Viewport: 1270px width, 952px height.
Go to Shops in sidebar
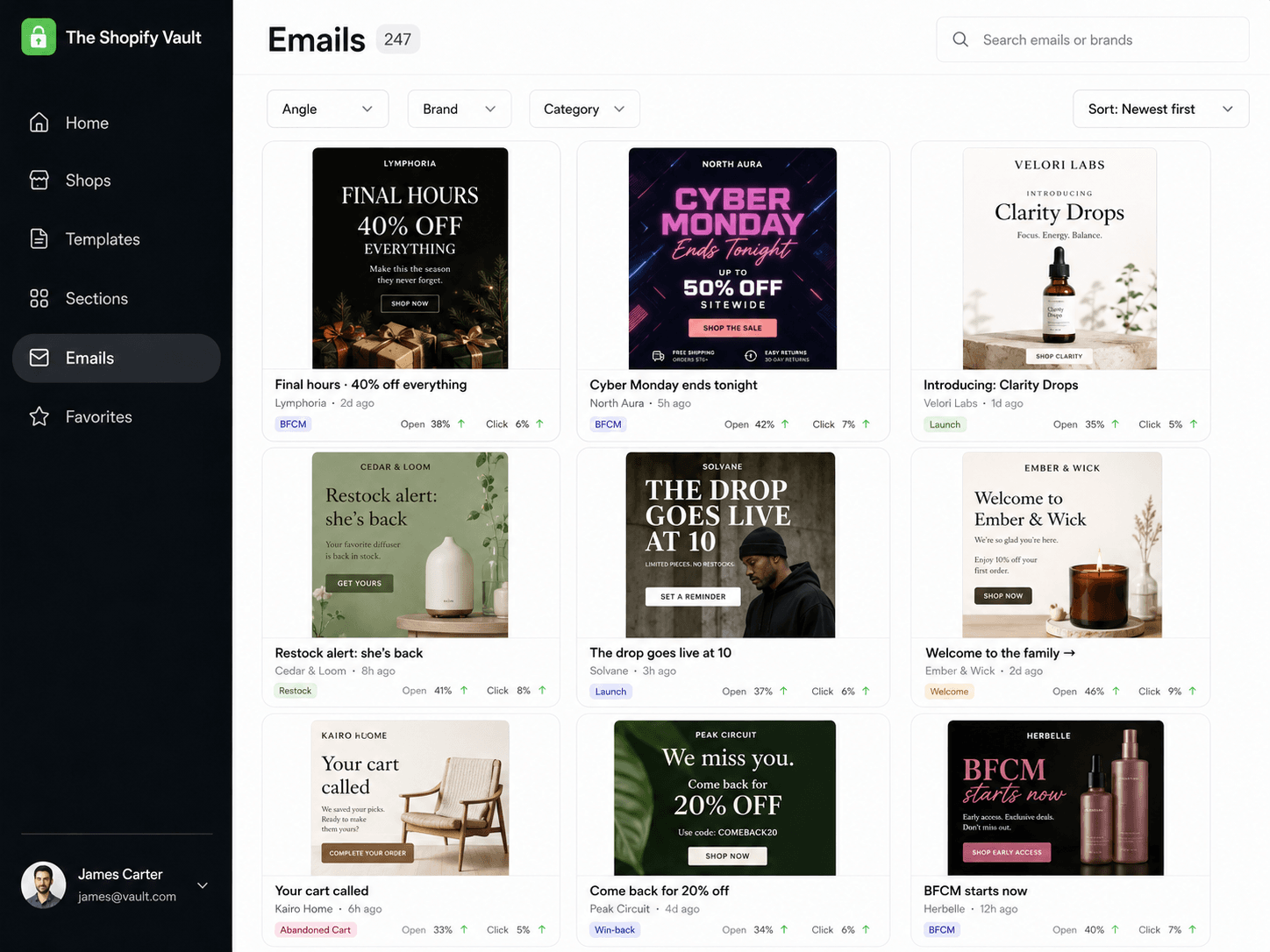(x=116, y=180)
